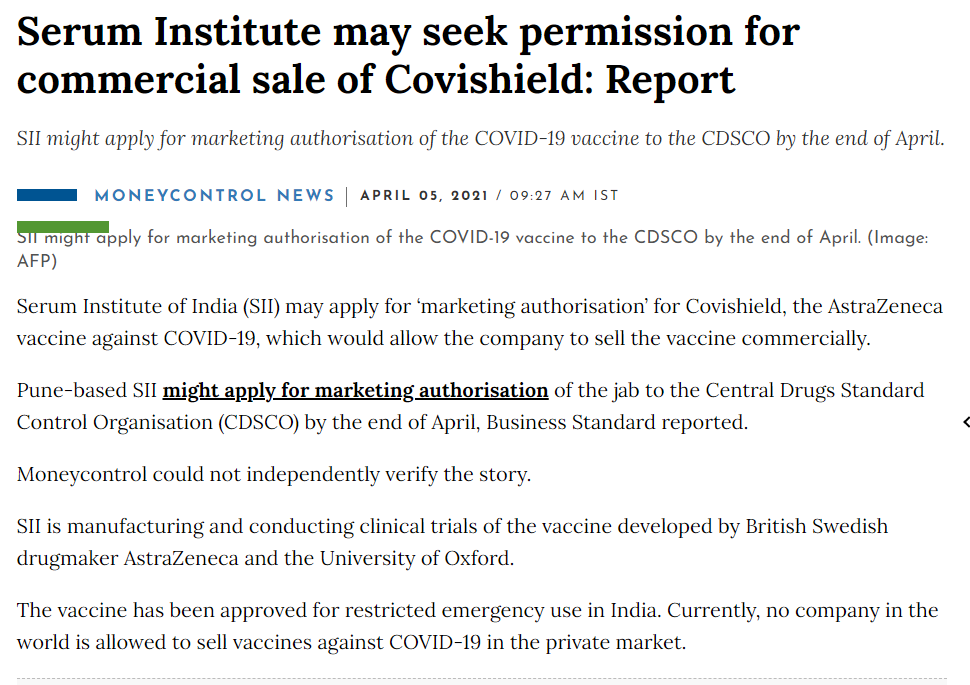The height and width of the screenshot is (685, 970).
Task: Open the MONEYCONTROL NEWS author link
Action: [214, 196]
